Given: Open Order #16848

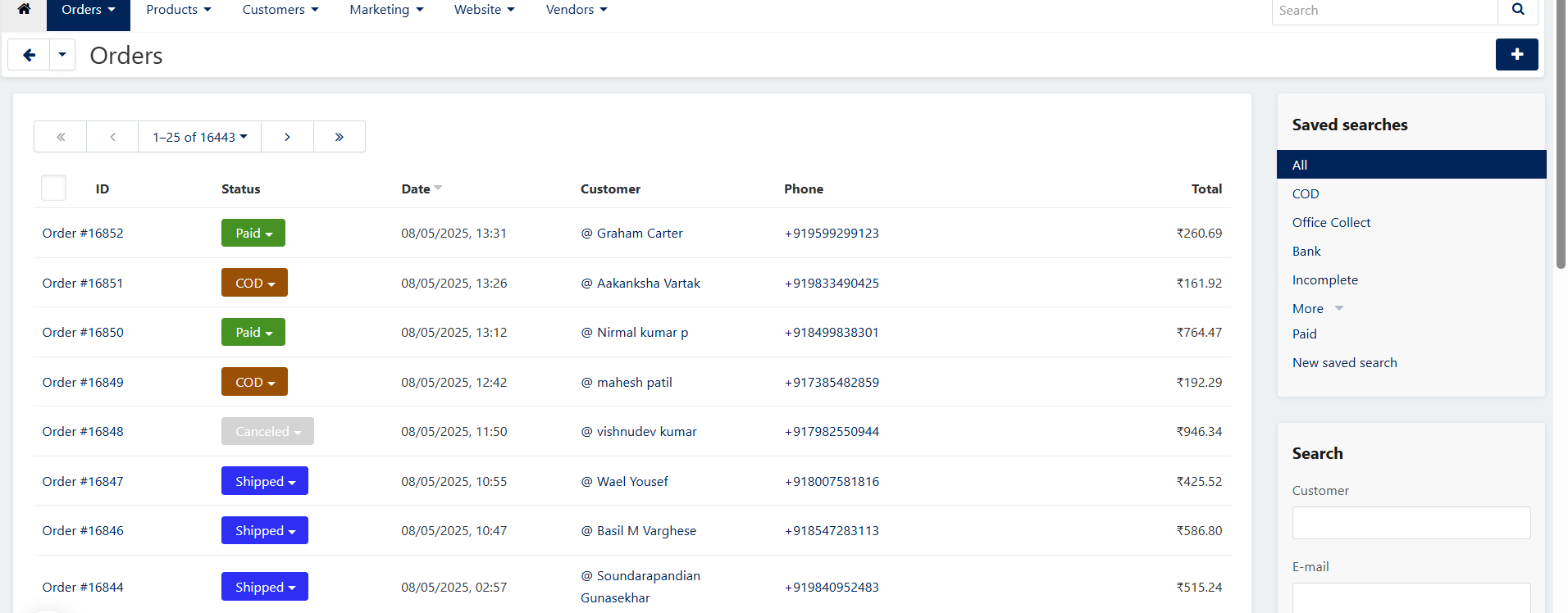Looking at the screenshot, I should tap(83, 431).
